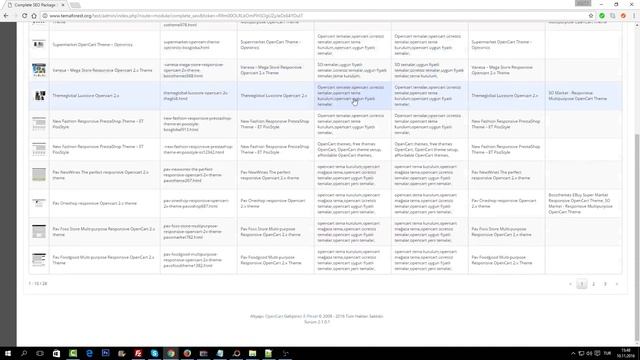The width and height of the screenshot is (640, 360).
Task: Click Supermarket OpenCart Theme product thumbnail
Action: click(x=39, y=44)
